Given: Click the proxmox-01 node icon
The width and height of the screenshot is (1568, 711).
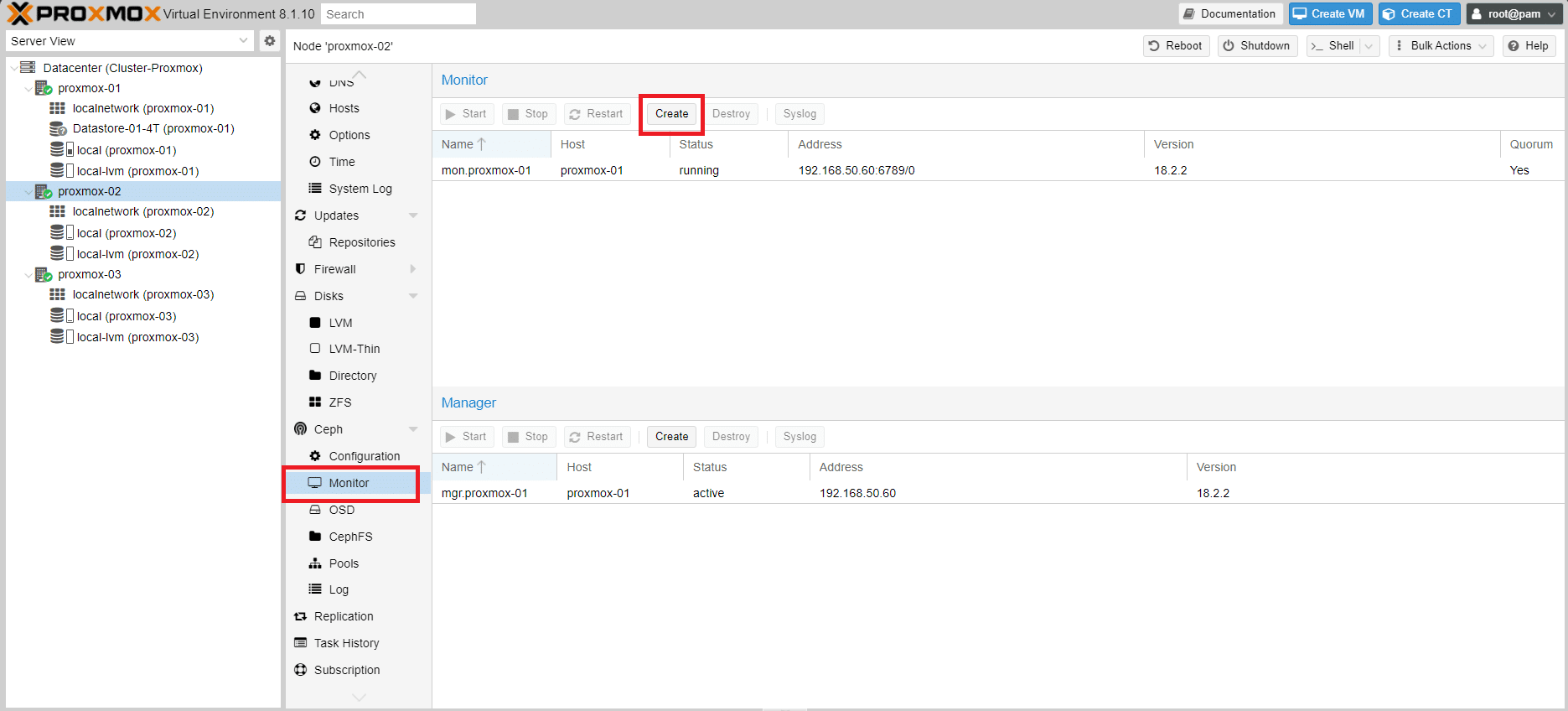Looking at the screenshot, I should click(x=44, y=88).
